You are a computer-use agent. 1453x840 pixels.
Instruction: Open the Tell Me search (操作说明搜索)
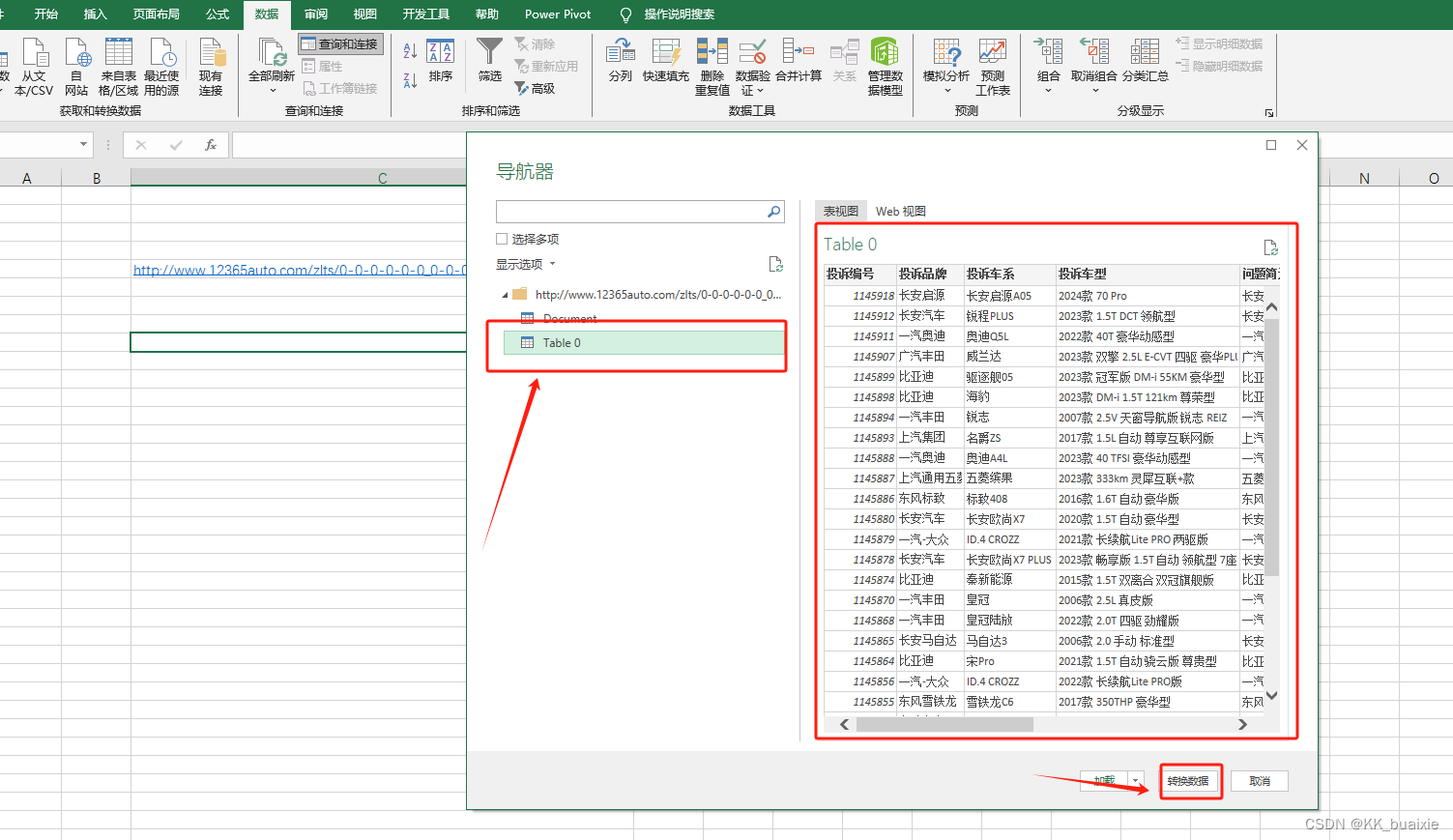click(680, 14)
